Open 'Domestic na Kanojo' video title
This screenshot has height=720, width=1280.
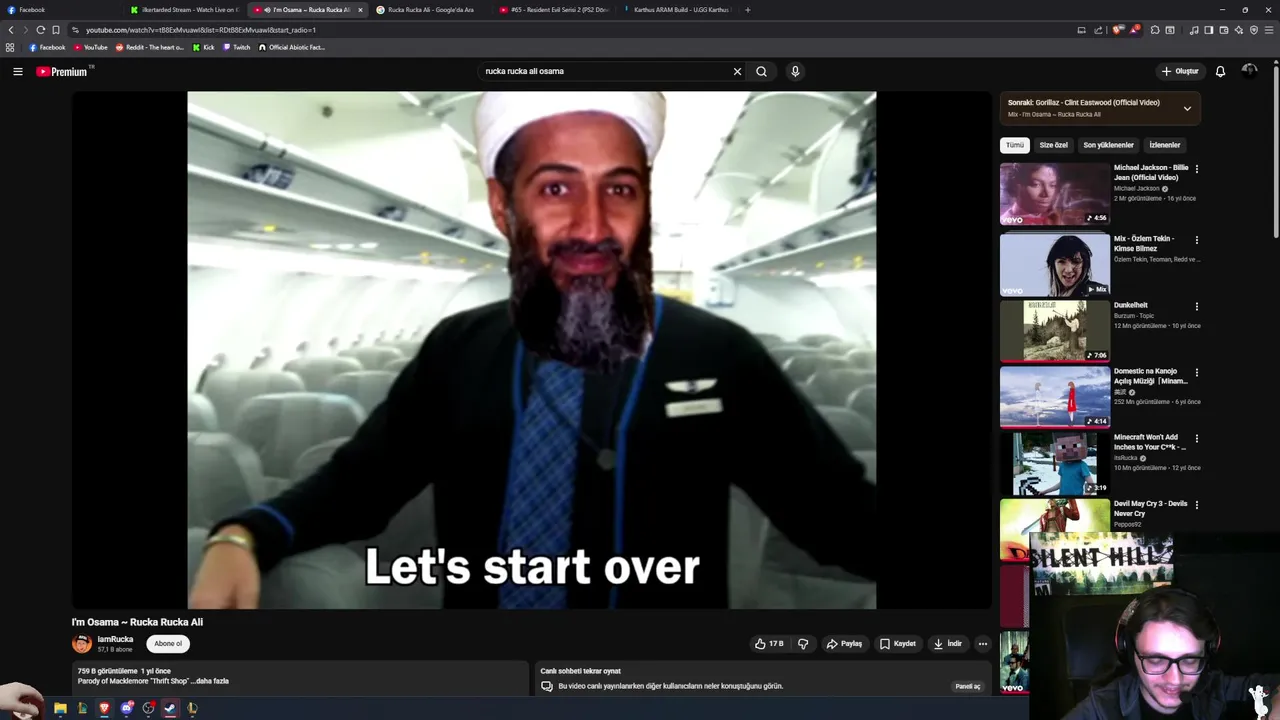coord(1150,376)
